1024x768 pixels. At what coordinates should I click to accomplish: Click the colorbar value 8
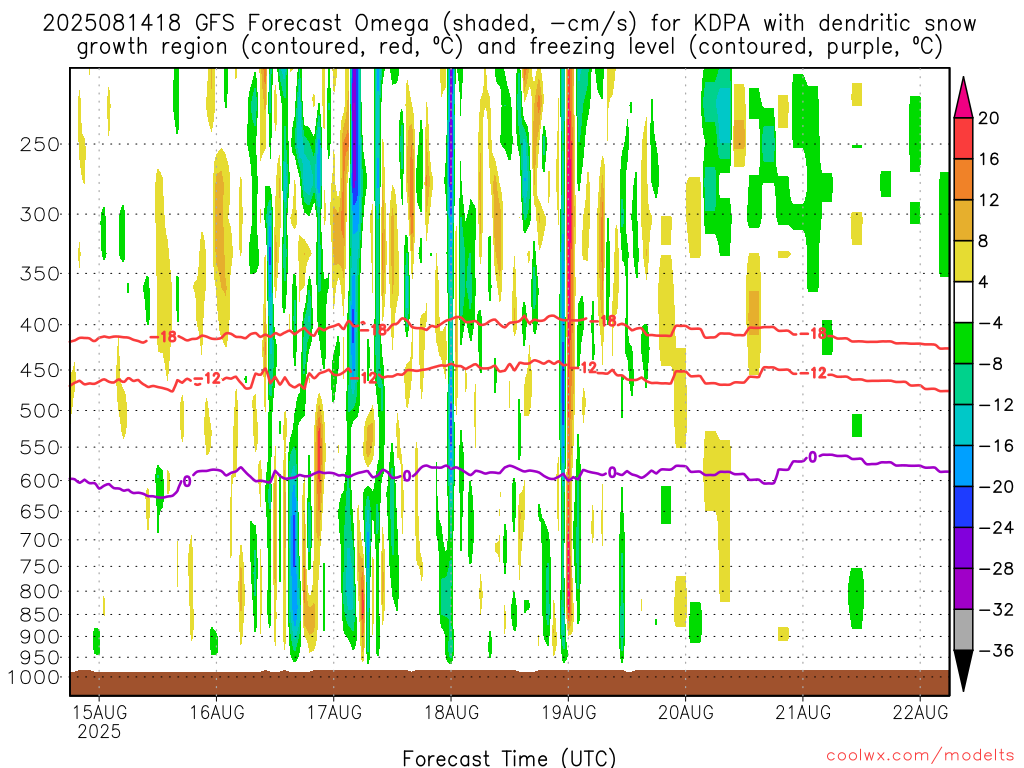[984, 242]
